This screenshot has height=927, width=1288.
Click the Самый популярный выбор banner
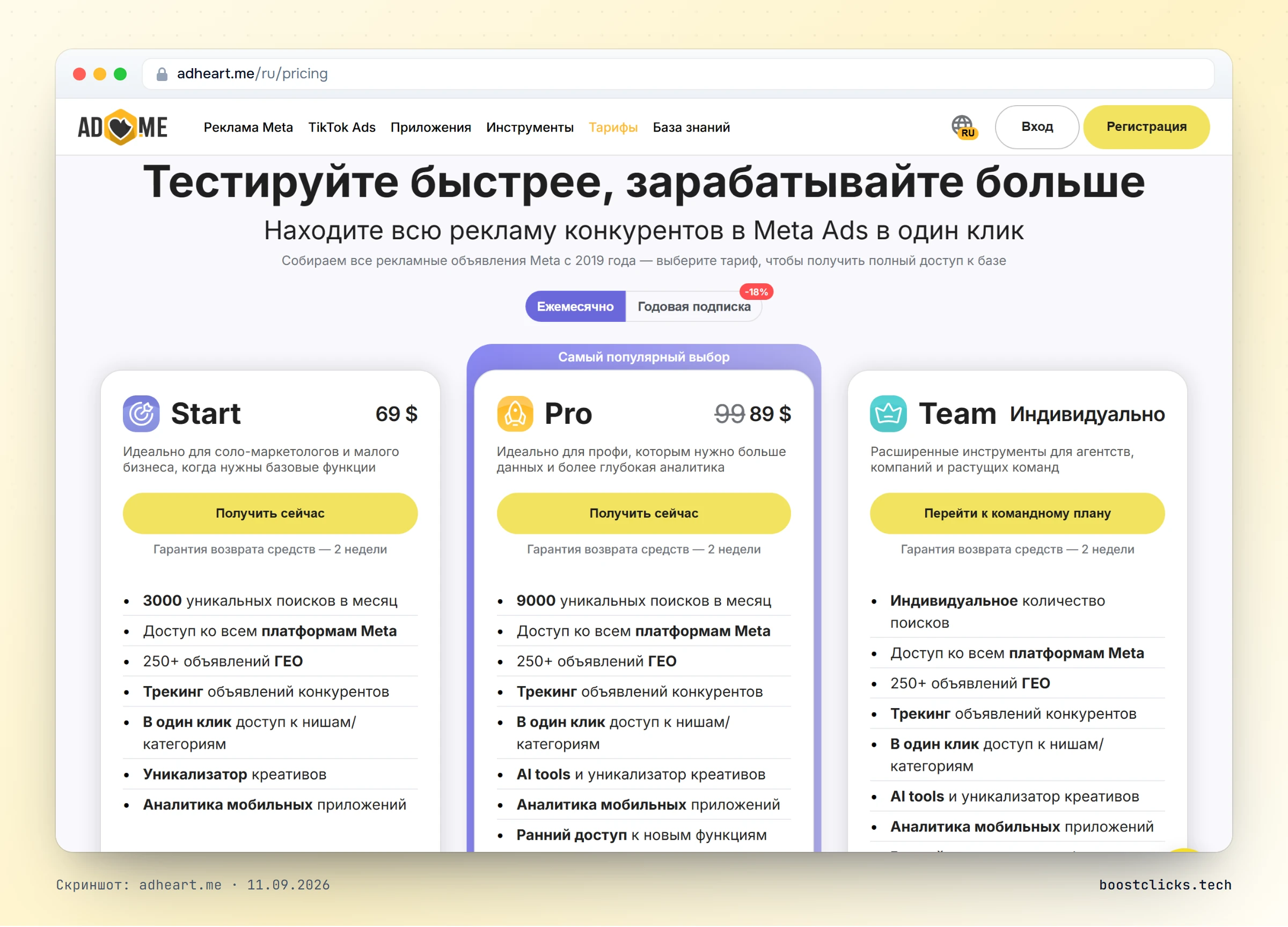(644, 357)
